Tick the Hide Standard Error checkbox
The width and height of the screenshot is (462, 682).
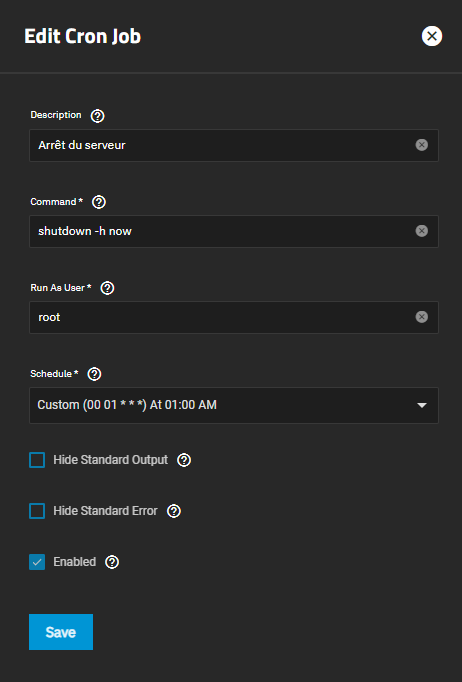(37, 511)
